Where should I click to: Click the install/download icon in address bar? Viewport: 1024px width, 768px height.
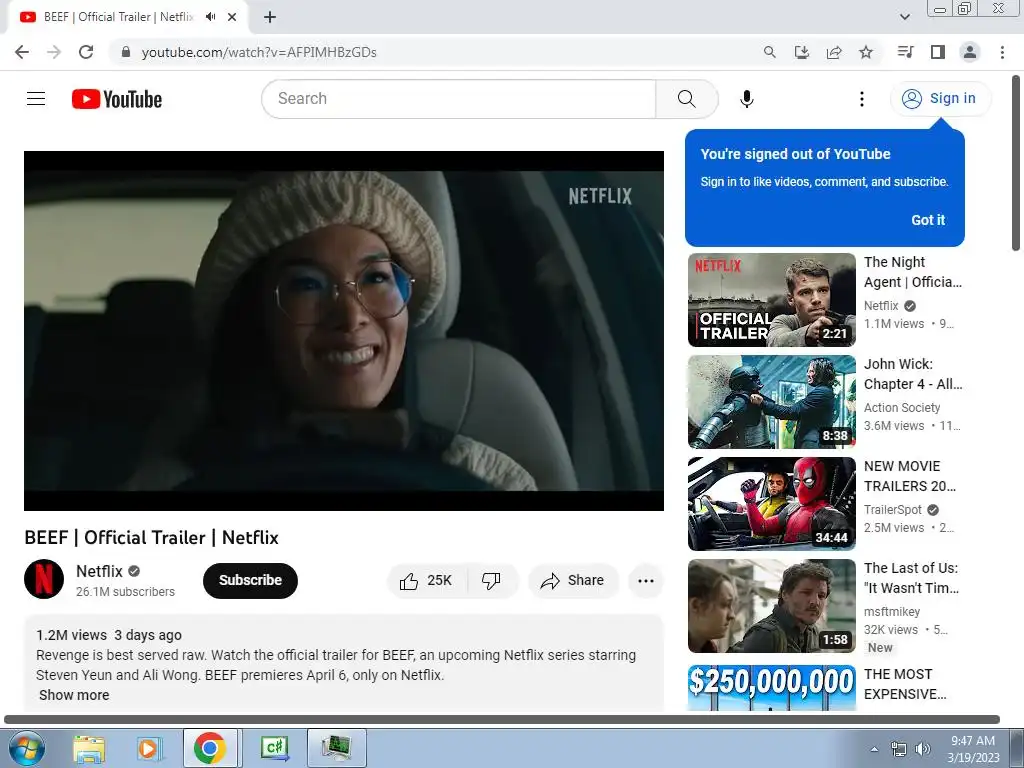[x=802, y=52]
